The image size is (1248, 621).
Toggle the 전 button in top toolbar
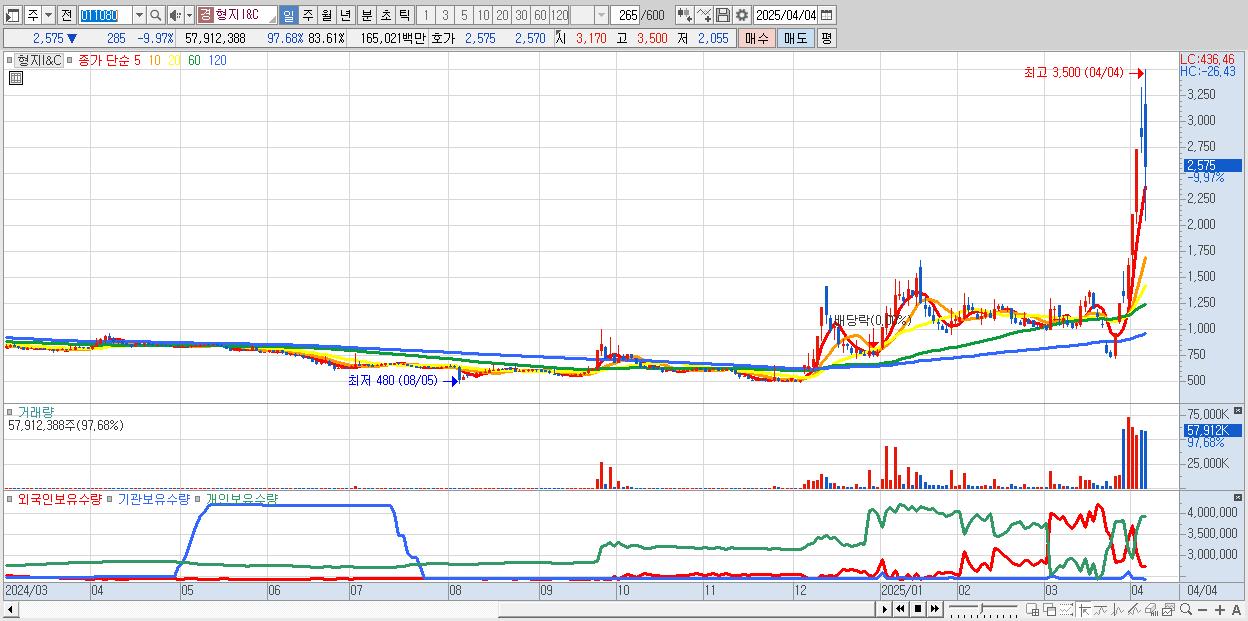(67, 15)
